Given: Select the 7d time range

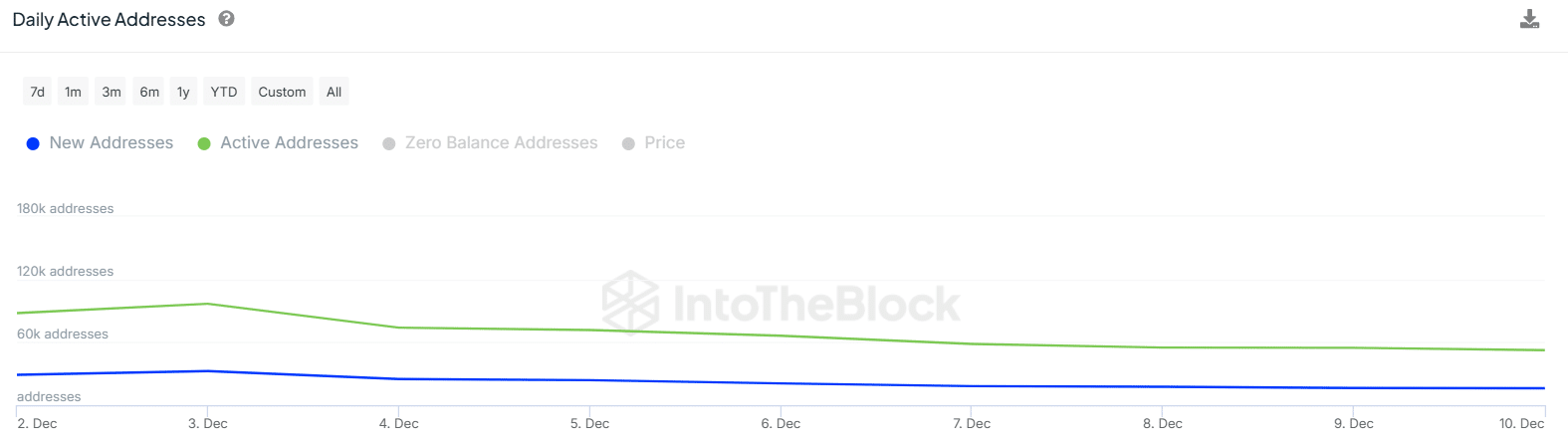Looking at the screenshot, I should (x=38, y=92).
